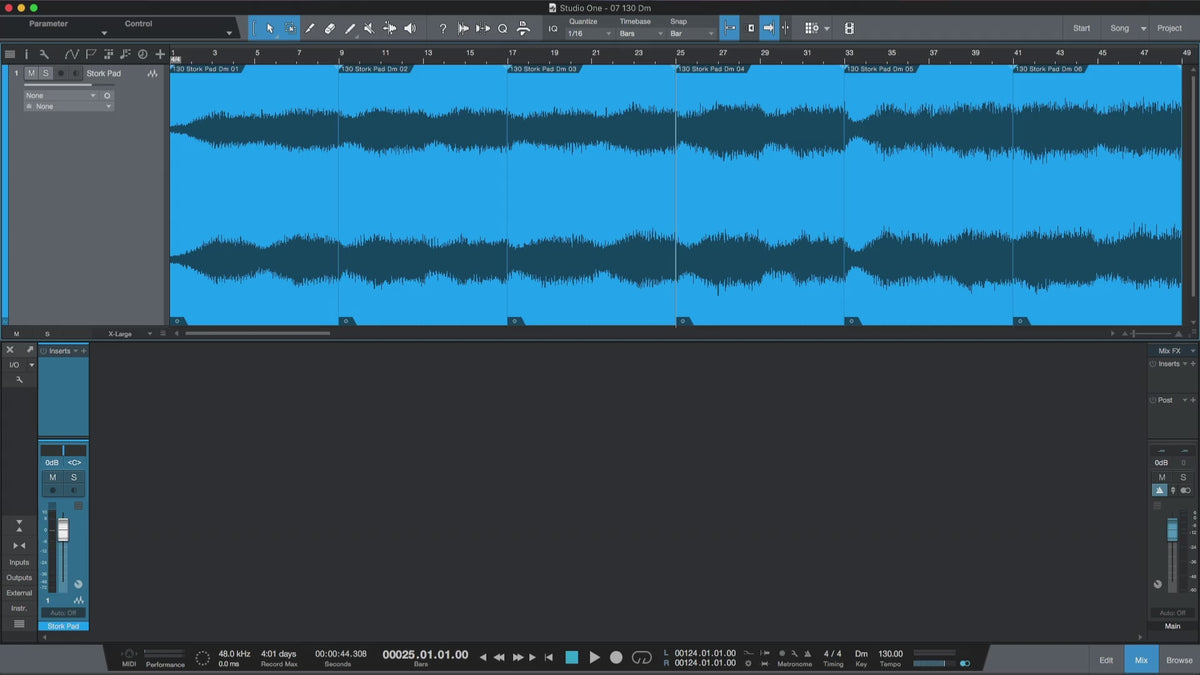
Task: Click the Stork Pad channel volume fader
Action: 63,530
